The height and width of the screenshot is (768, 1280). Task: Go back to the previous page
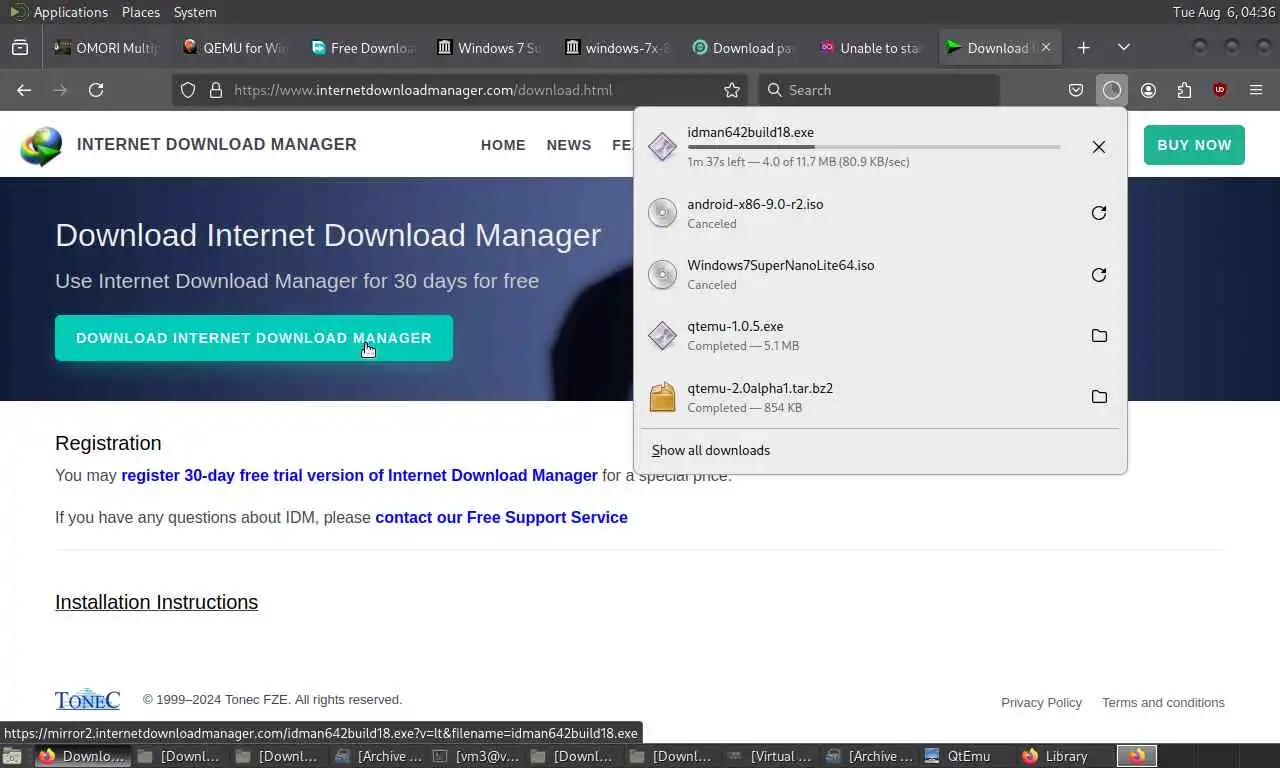[x=24, y=90]
